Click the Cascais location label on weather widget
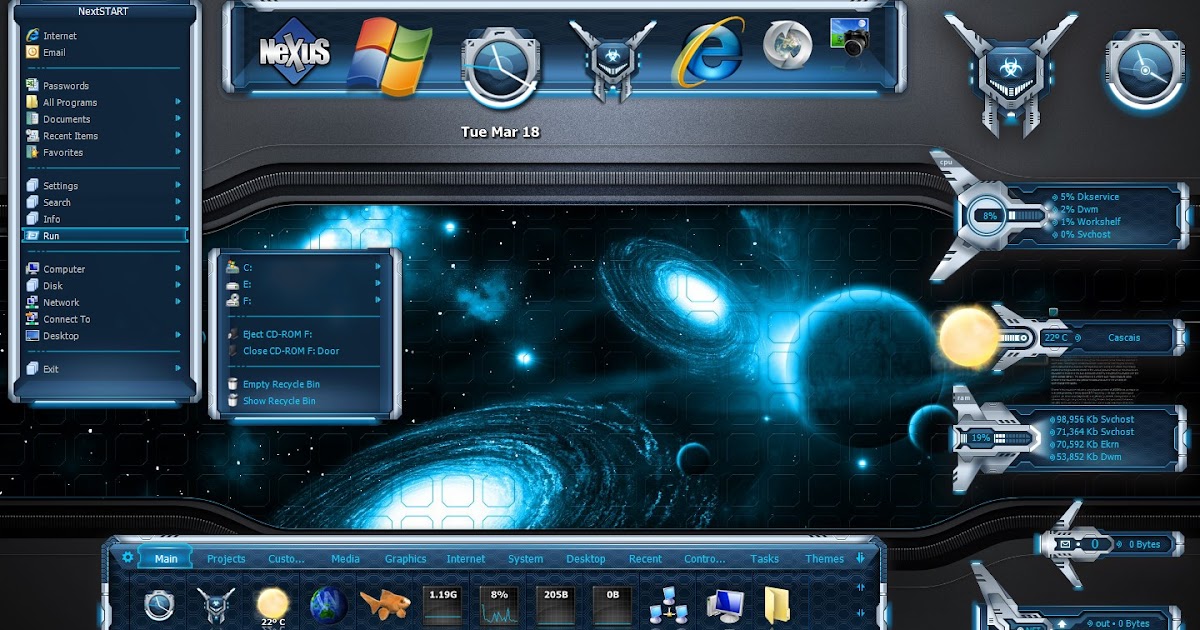Viewport: 1200px width, 630px height. tap(1124, 338)
